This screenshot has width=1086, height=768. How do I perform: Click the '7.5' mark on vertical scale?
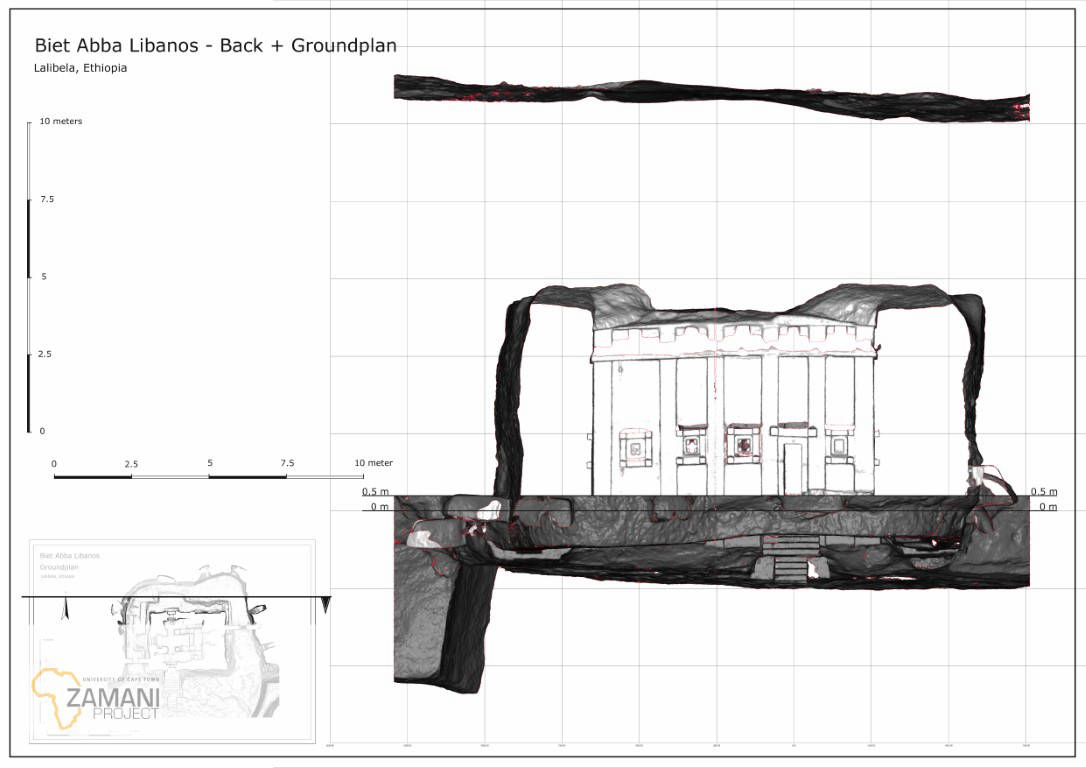47,199
